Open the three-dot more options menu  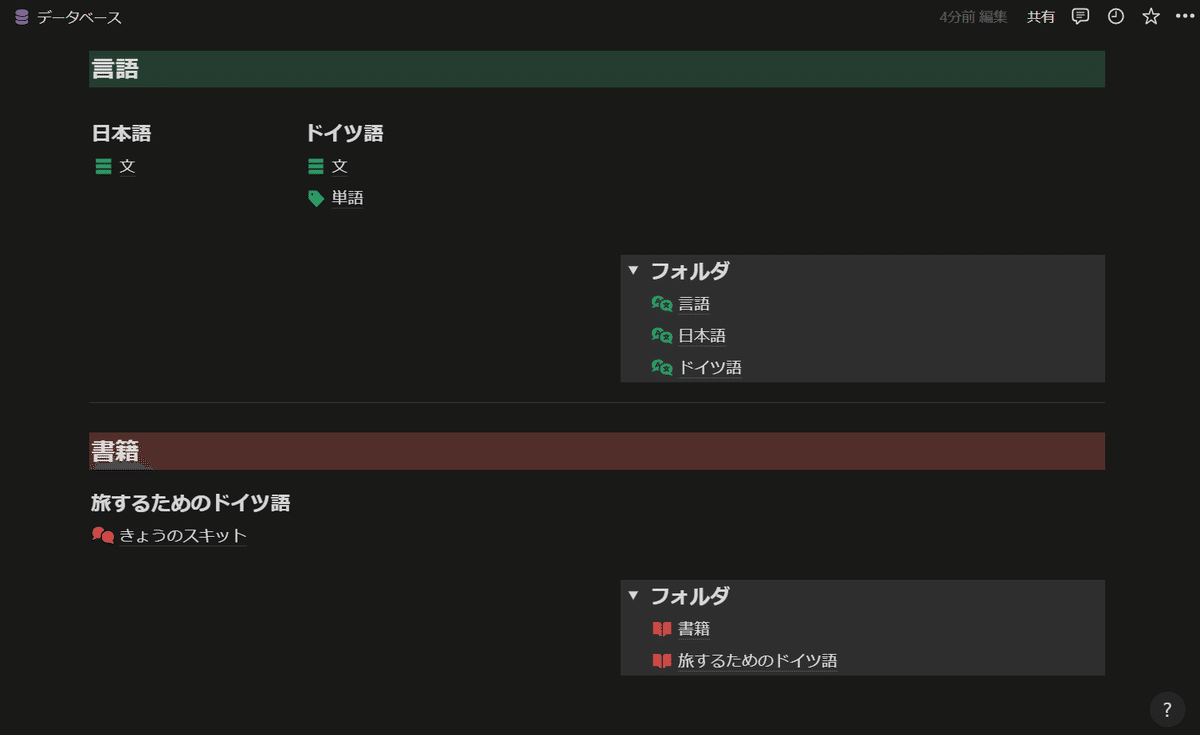[1185, 16]
